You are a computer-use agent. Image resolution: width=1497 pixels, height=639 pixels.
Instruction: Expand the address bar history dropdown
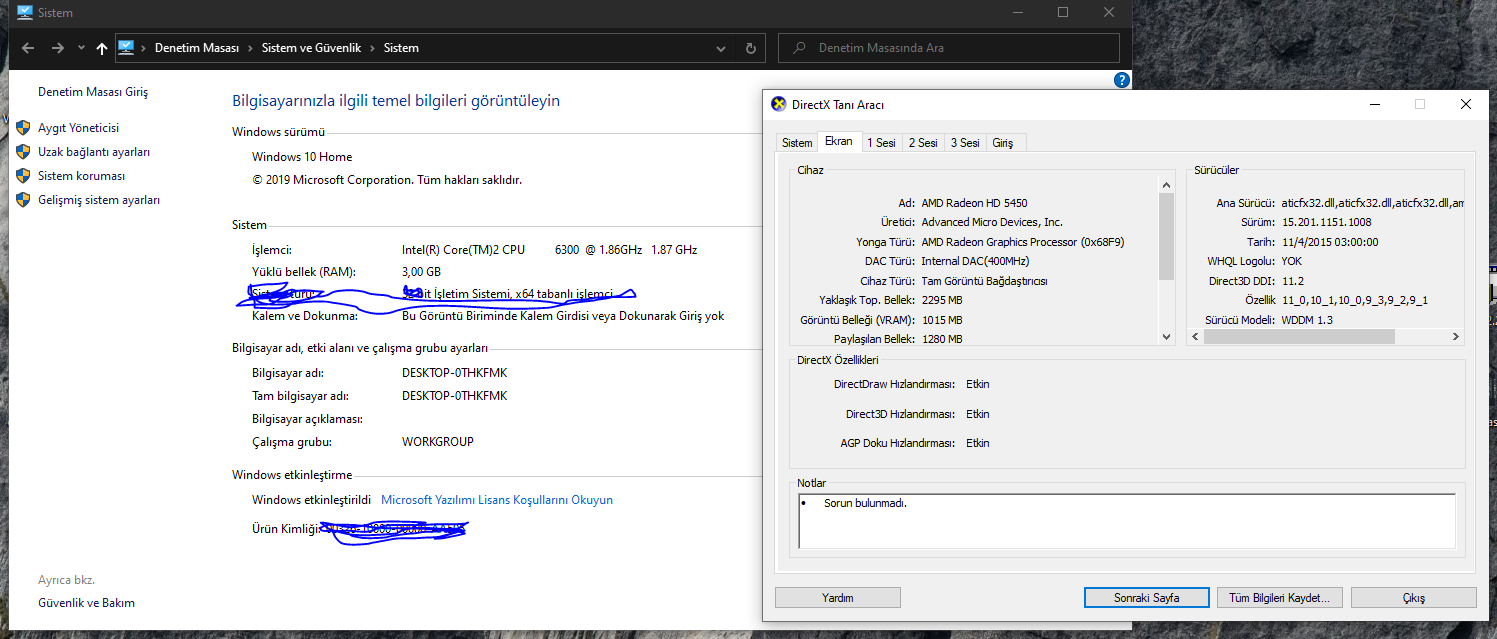point(722,48)
